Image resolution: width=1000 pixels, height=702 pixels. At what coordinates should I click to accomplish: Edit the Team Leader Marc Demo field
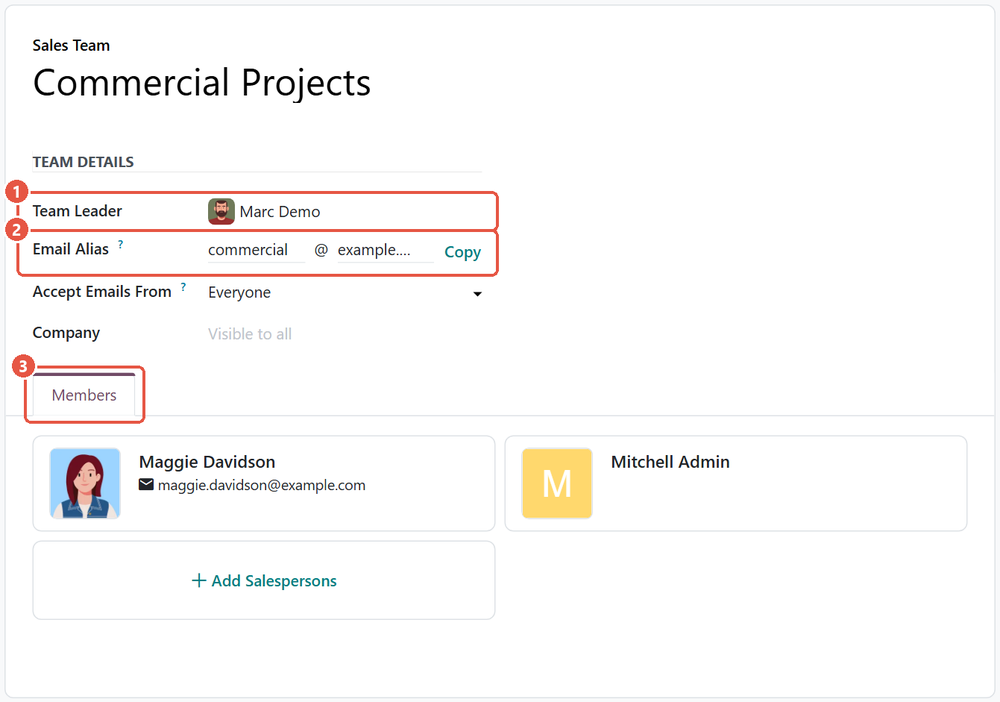pos(344,212)
